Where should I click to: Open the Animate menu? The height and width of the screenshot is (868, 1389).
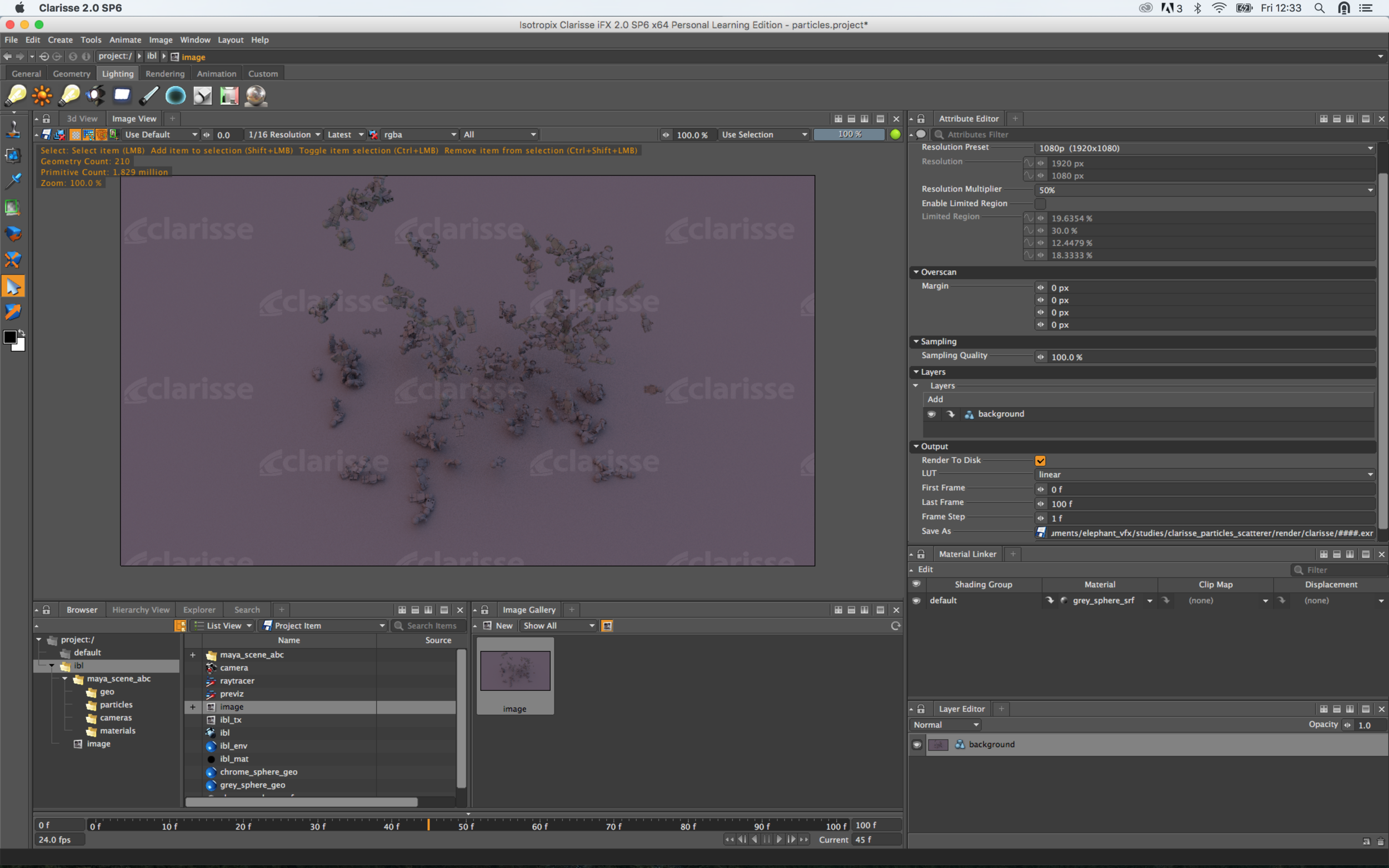[125, 39]
